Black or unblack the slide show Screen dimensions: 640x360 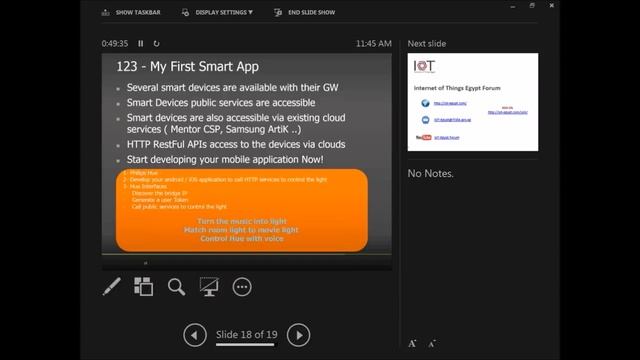point(209,287)
